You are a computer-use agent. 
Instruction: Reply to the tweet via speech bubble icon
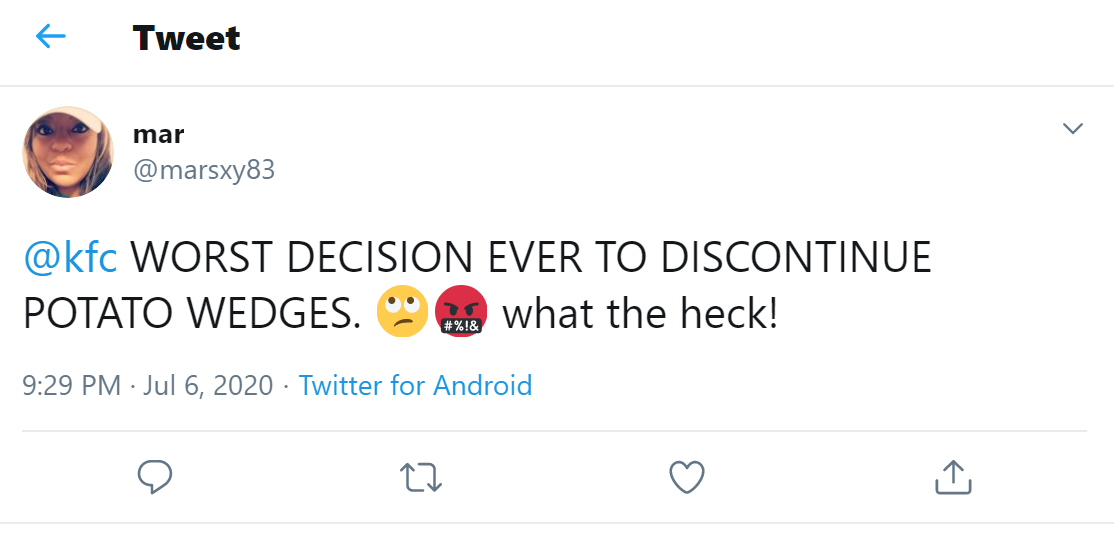point(154,477)
